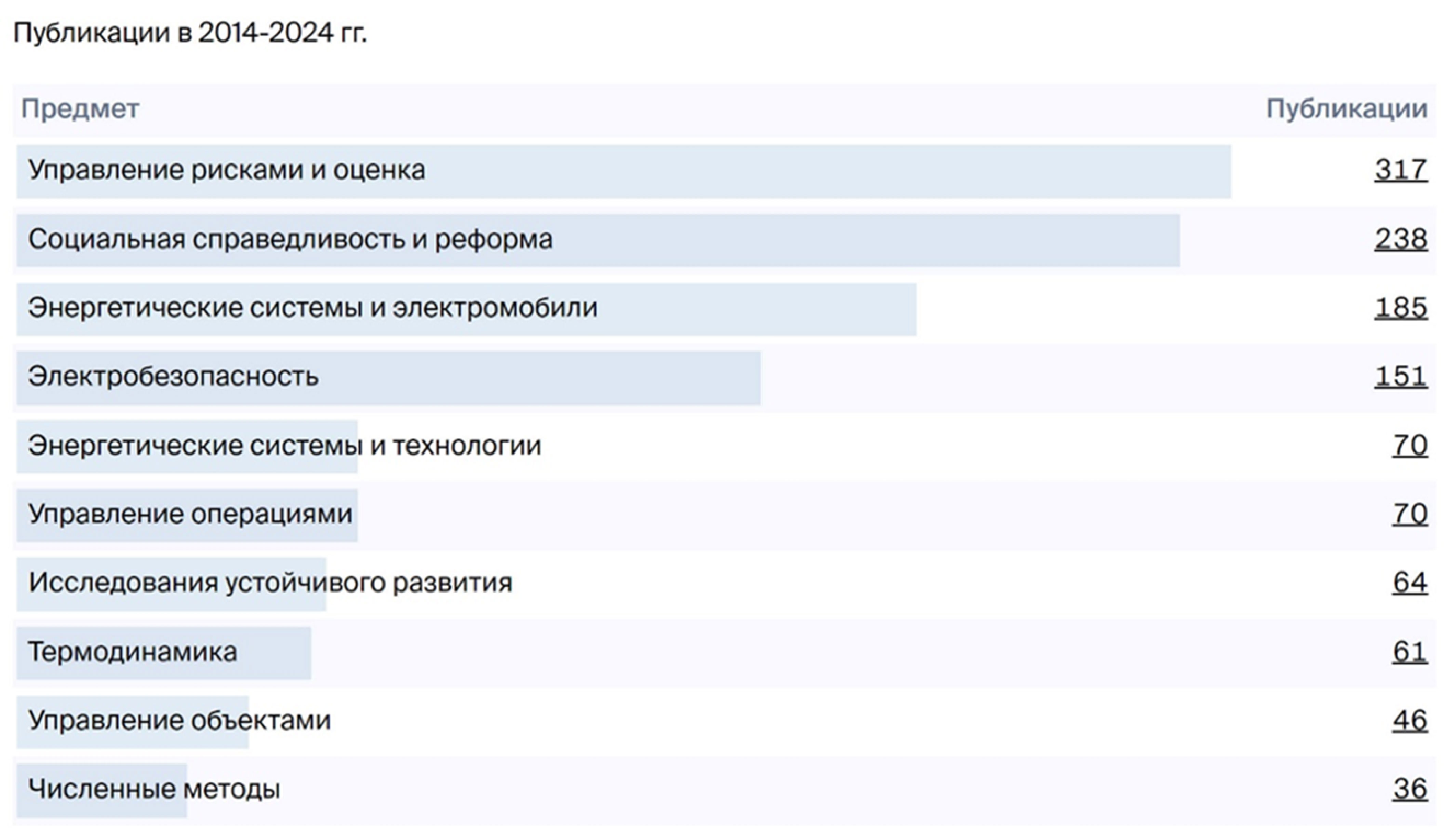Select the 'Электробезопасность' subject row
The width and height of the screenshot is (1456, 828).
coord(173,376)
